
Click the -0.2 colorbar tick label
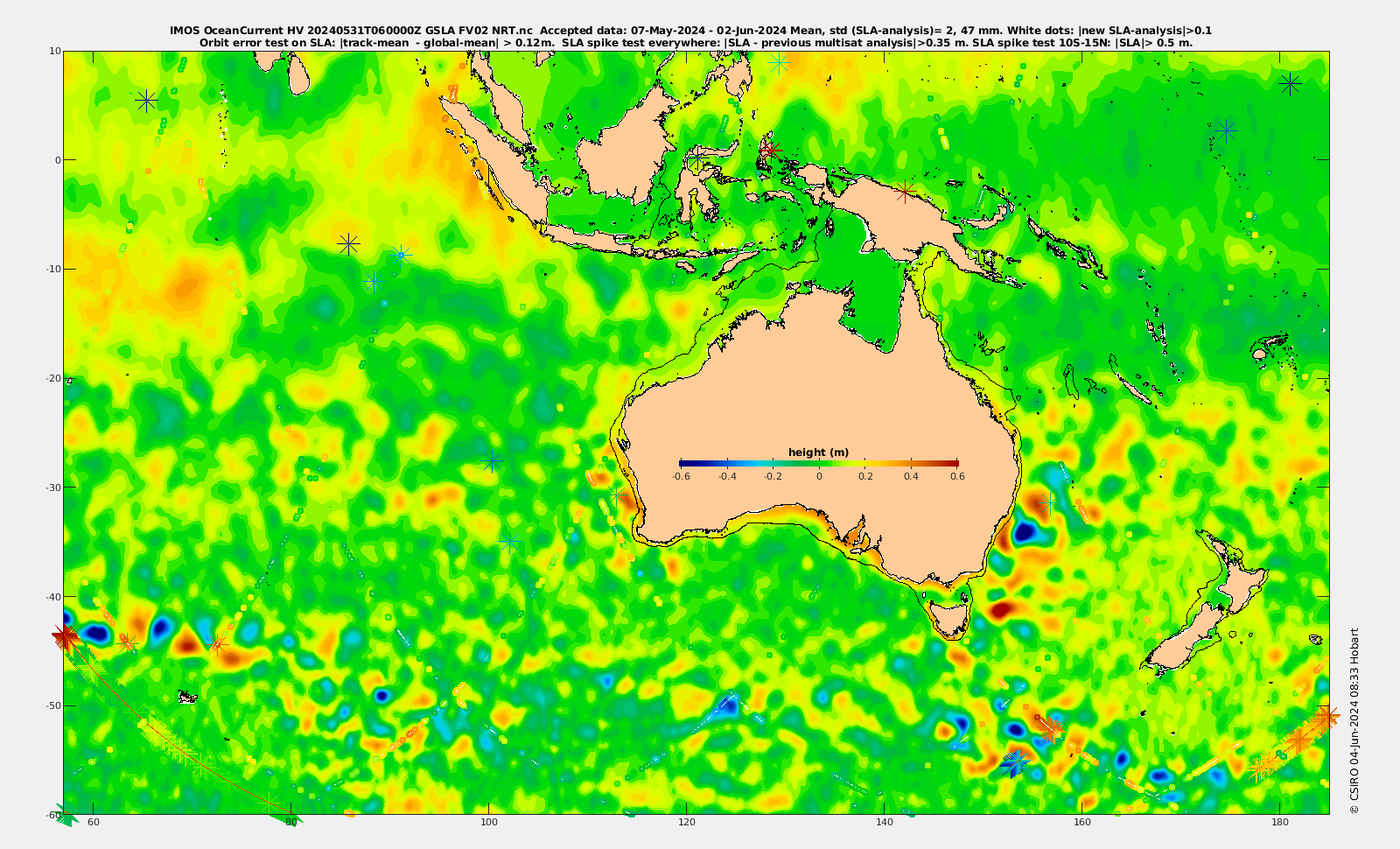tap(773, 477)
